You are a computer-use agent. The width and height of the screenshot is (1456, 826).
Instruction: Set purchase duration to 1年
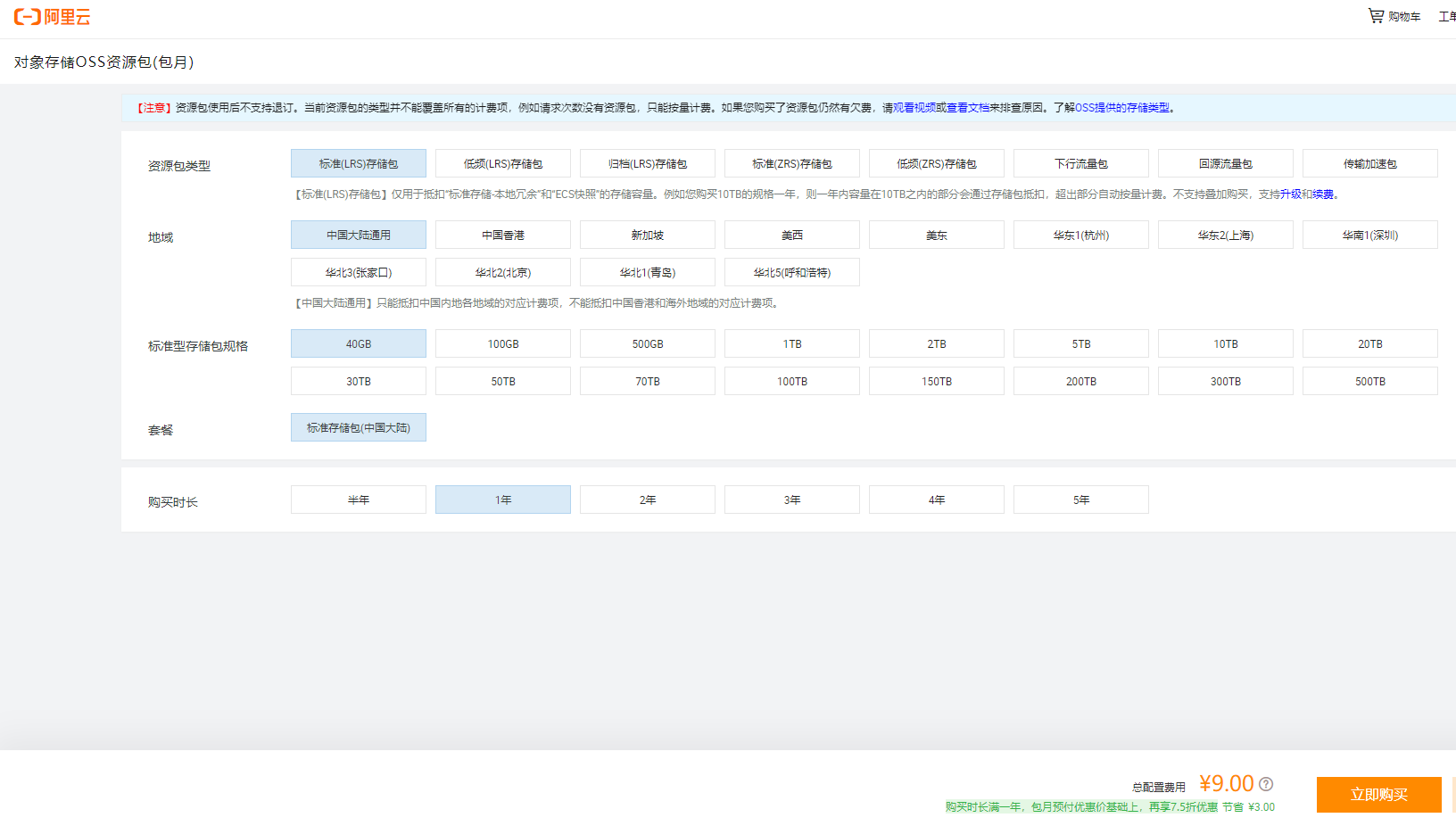(x=503, y=500)
